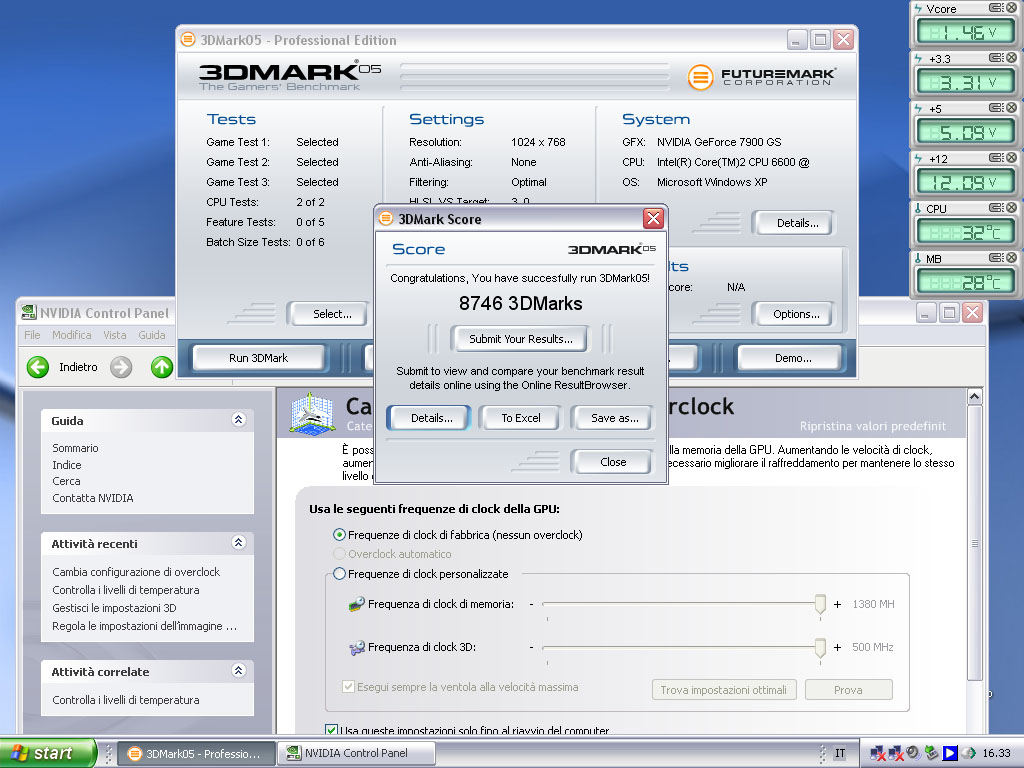The width and height of the screenshot is (1024, 768).
Task: Open results Options button in 3DMark05
Action: (x=795, y=314)
